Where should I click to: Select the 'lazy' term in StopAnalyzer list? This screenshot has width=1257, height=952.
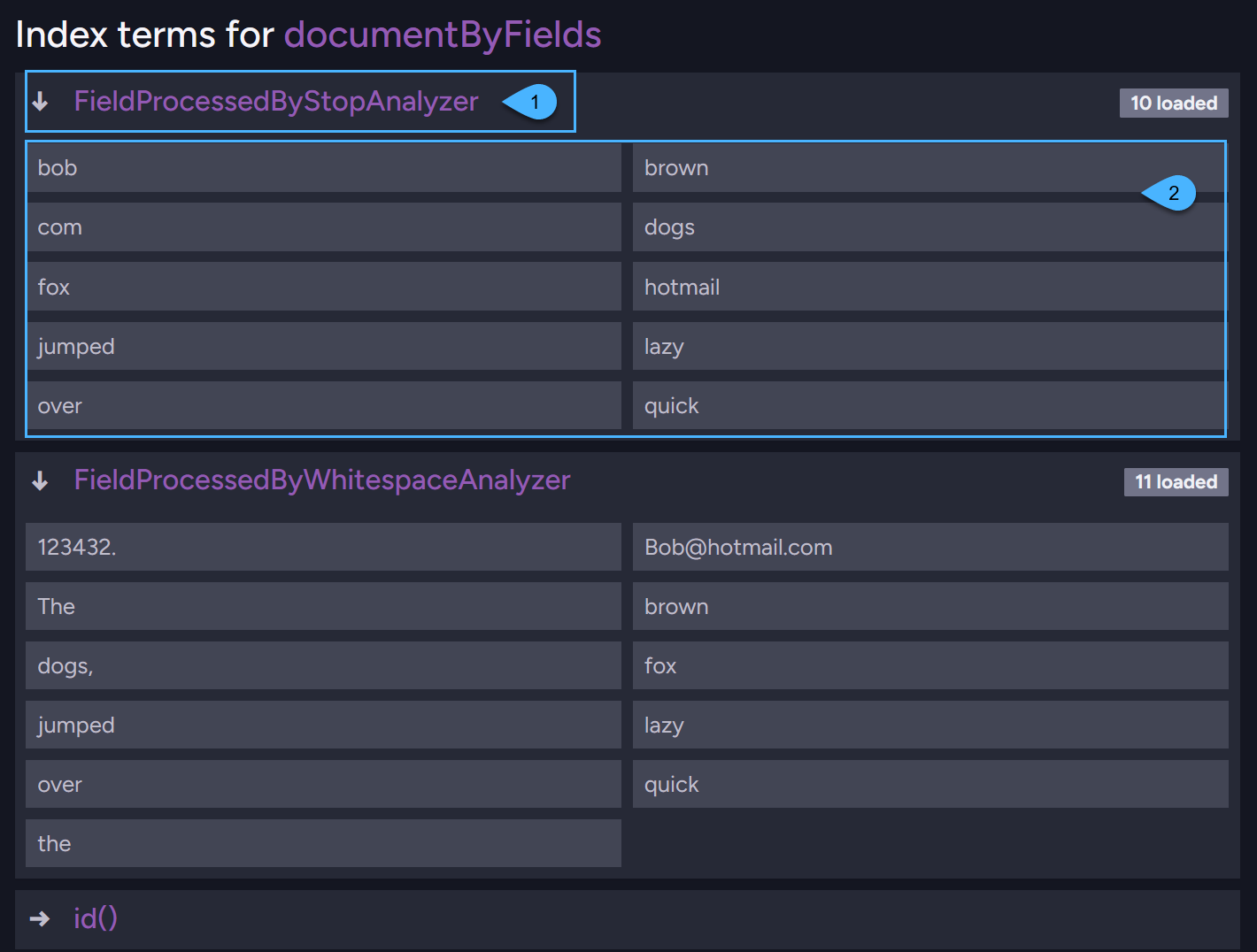[930, 346]
